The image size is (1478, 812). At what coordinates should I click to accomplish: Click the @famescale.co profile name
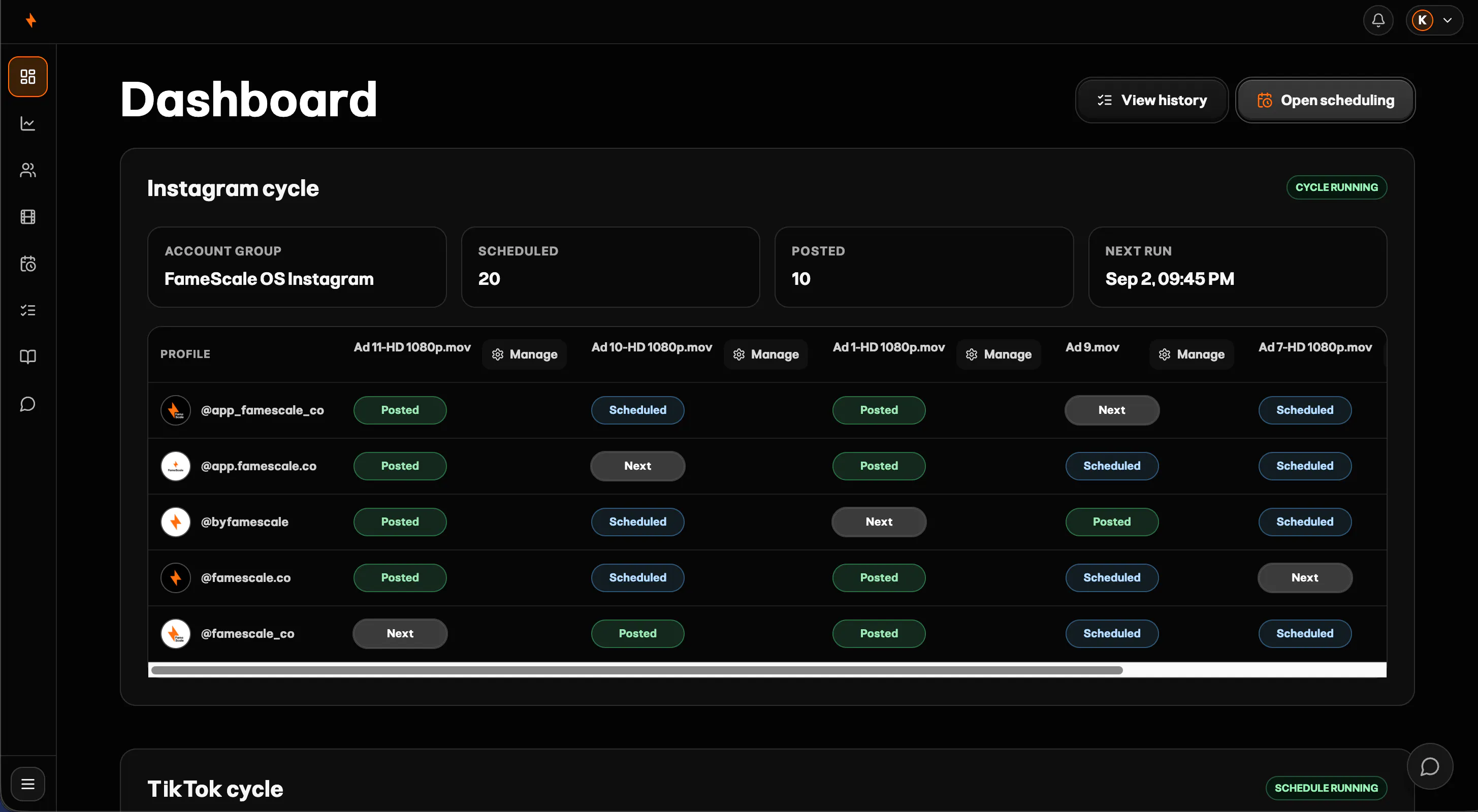point(245,578)
